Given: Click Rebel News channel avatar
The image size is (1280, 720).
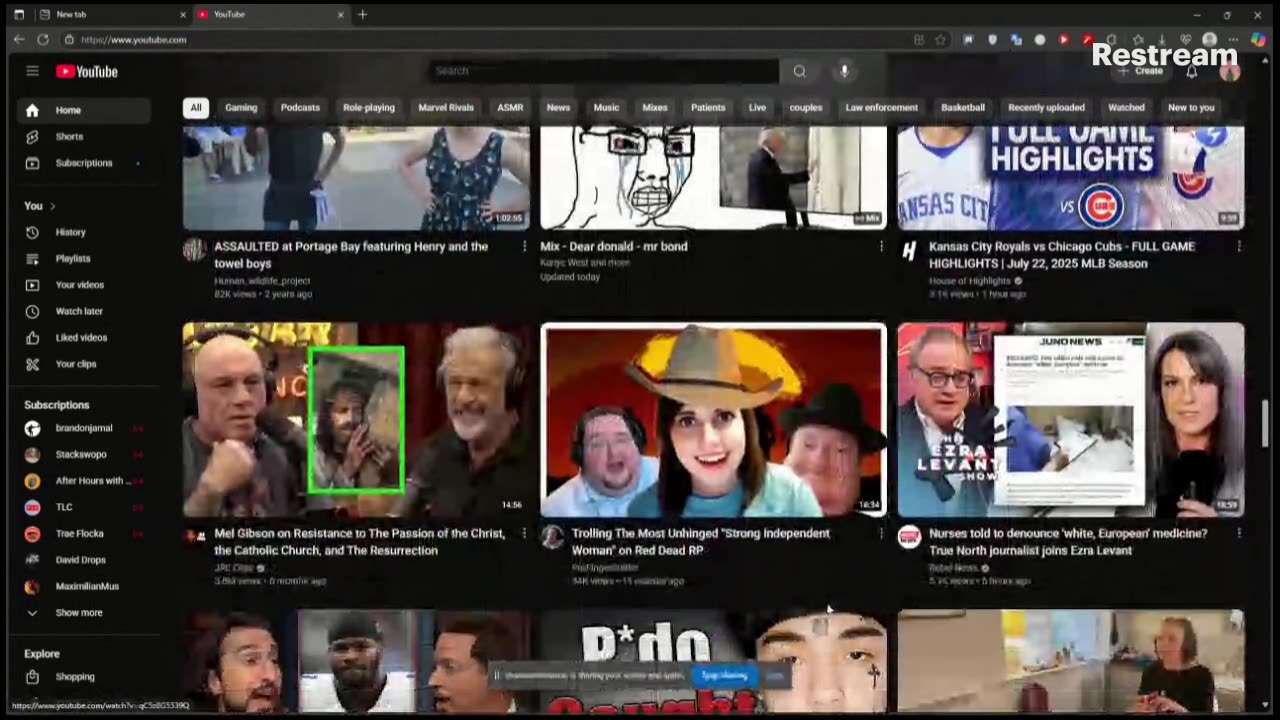Looking at the screenshot, I should coord(909,537).
